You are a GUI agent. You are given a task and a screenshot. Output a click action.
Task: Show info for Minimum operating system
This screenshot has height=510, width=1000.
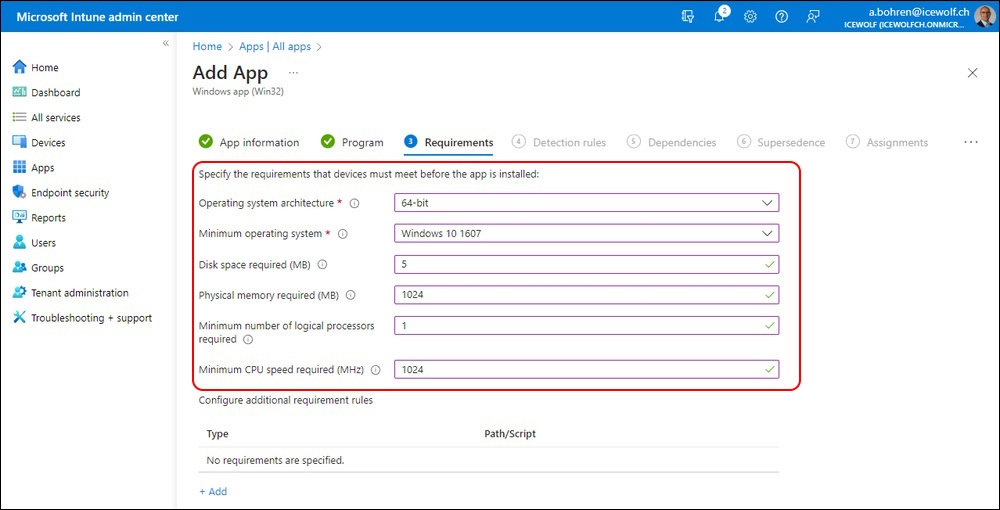click(x=342, y=234)
